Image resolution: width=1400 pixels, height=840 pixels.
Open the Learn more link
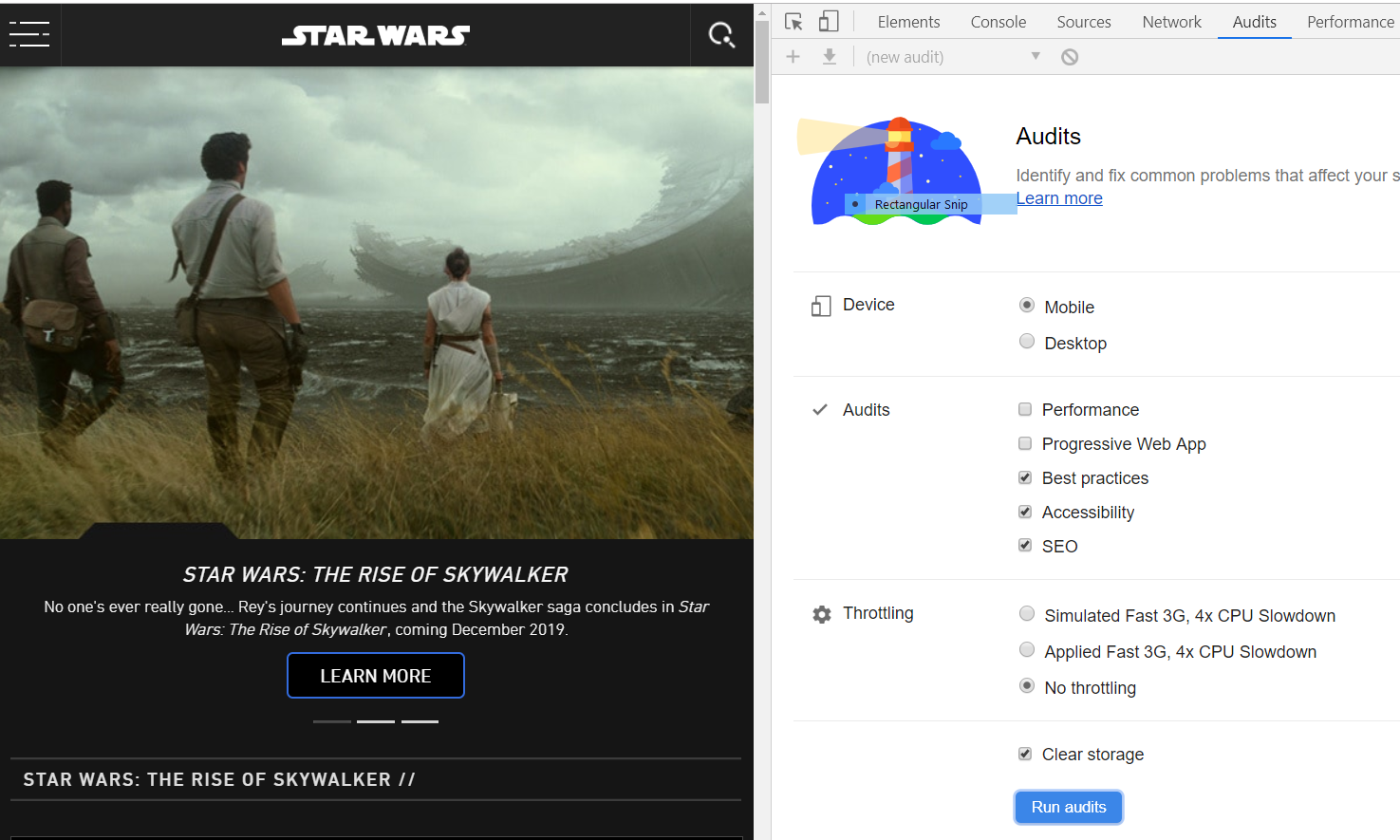(1059, 198)
